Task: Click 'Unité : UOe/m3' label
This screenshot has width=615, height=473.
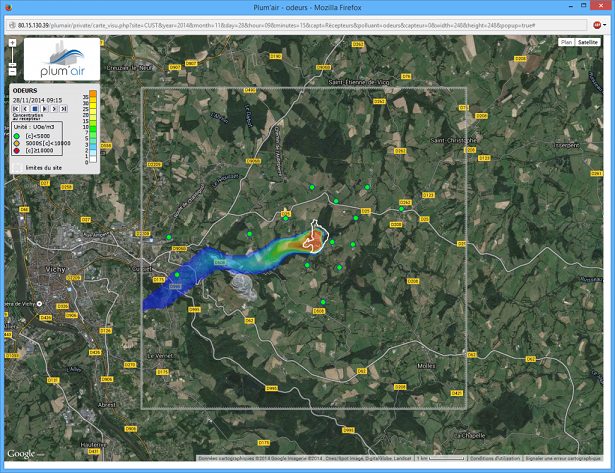Action: pos(33,127)
